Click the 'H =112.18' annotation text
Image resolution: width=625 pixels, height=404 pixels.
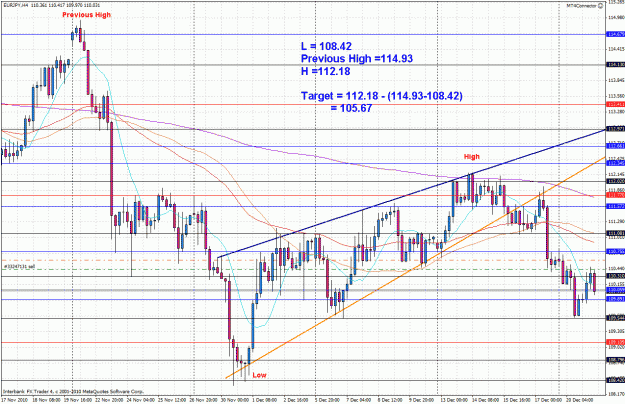pyautogui.click(x=325, y=71)
